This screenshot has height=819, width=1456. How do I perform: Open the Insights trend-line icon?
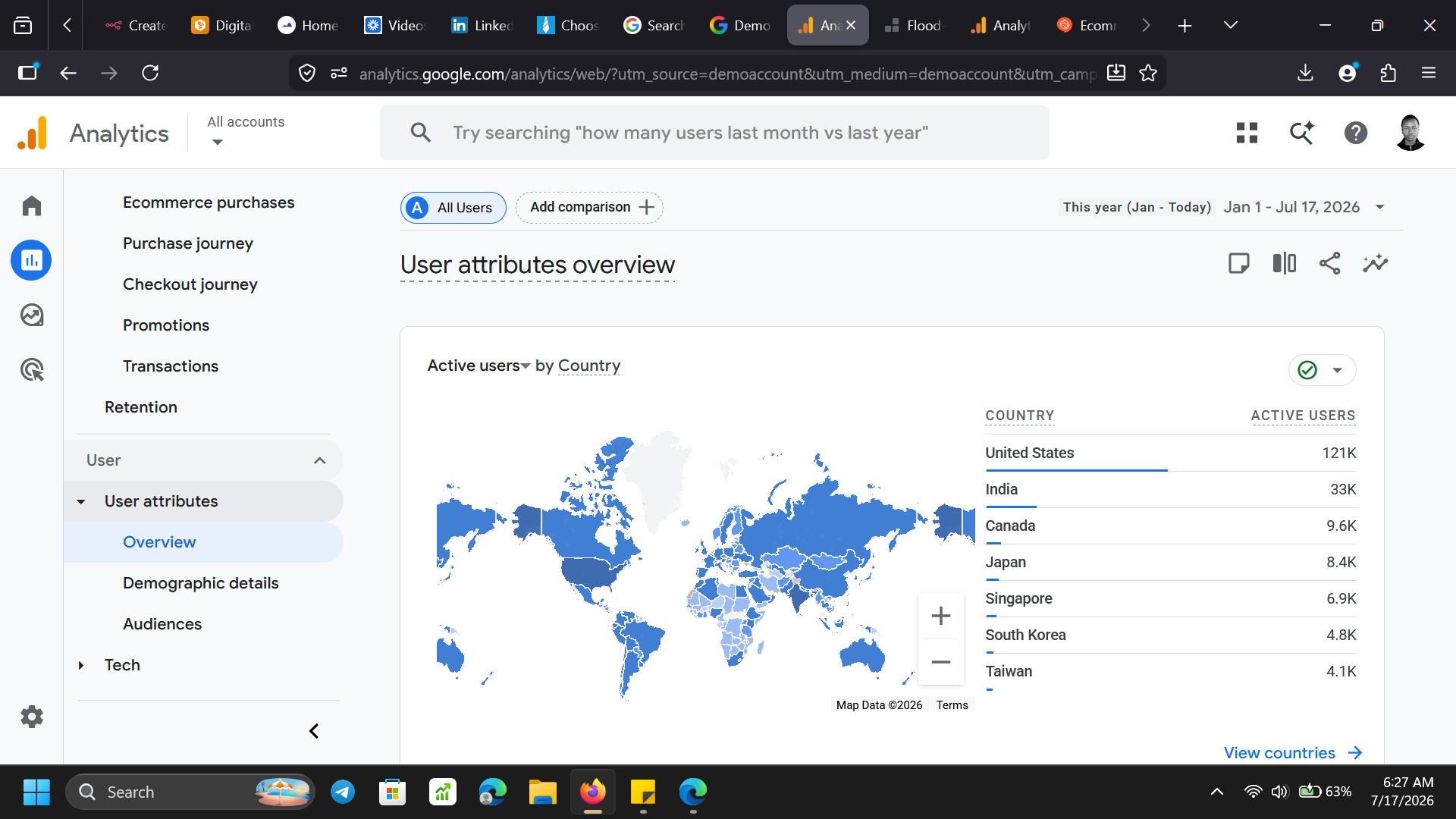(x=1376, y=263)
